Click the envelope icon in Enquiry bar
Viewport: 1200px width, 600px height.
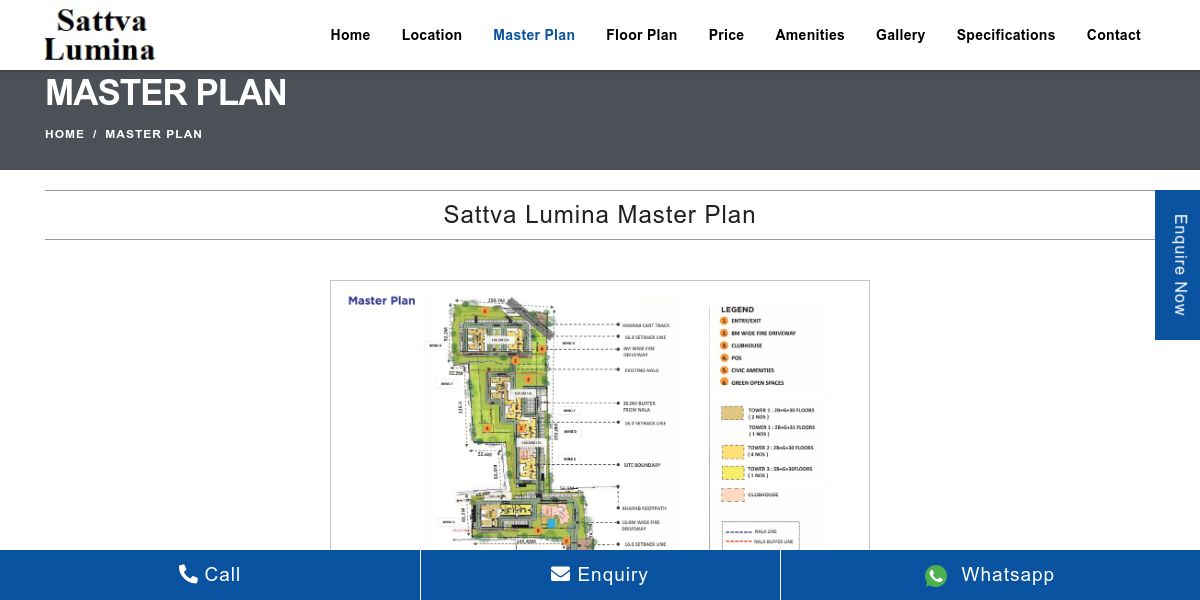coord(560,574)
